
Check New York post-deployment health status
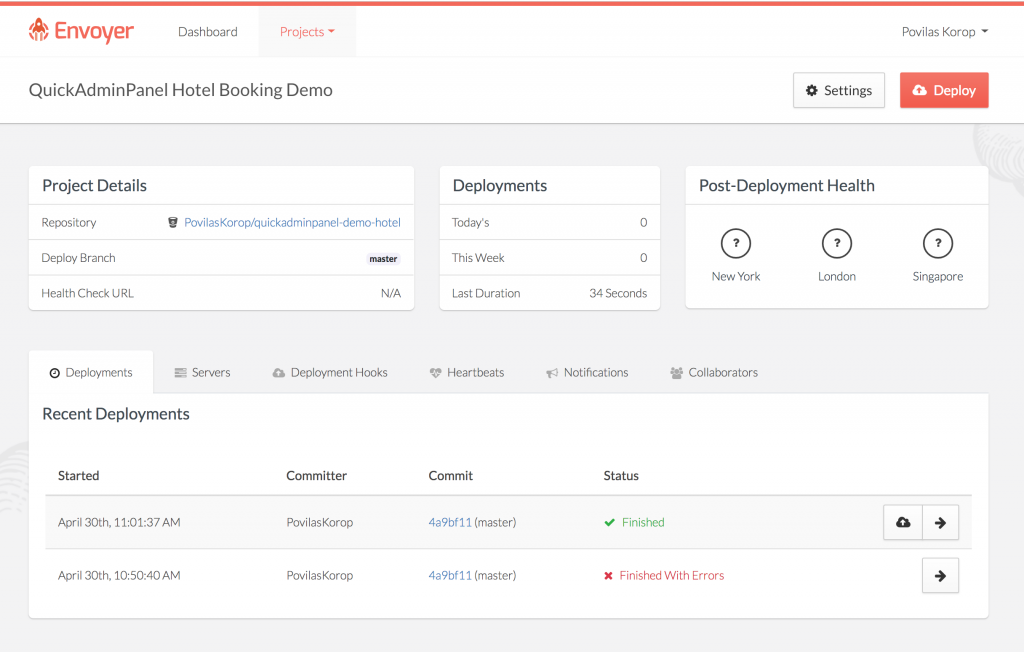tap(736, 243)
